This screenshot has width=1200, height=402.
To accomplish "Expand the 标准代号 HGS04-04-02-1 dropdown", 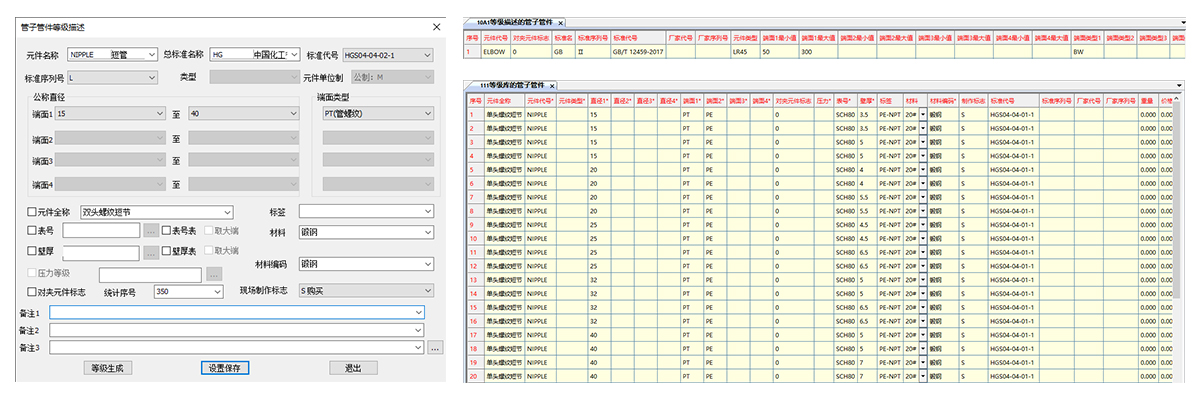I will [x=387, y=55].
